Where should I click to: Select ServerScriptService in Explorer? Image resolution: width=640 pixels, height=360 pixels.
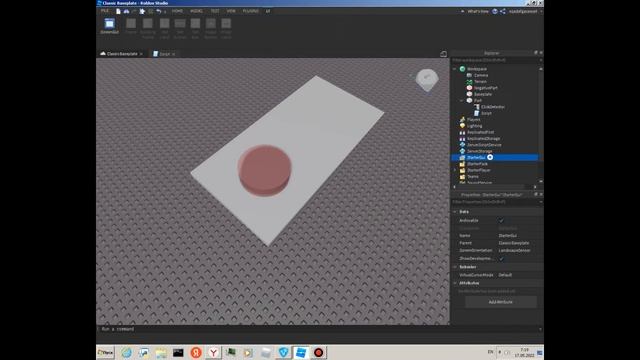[484, 145]
